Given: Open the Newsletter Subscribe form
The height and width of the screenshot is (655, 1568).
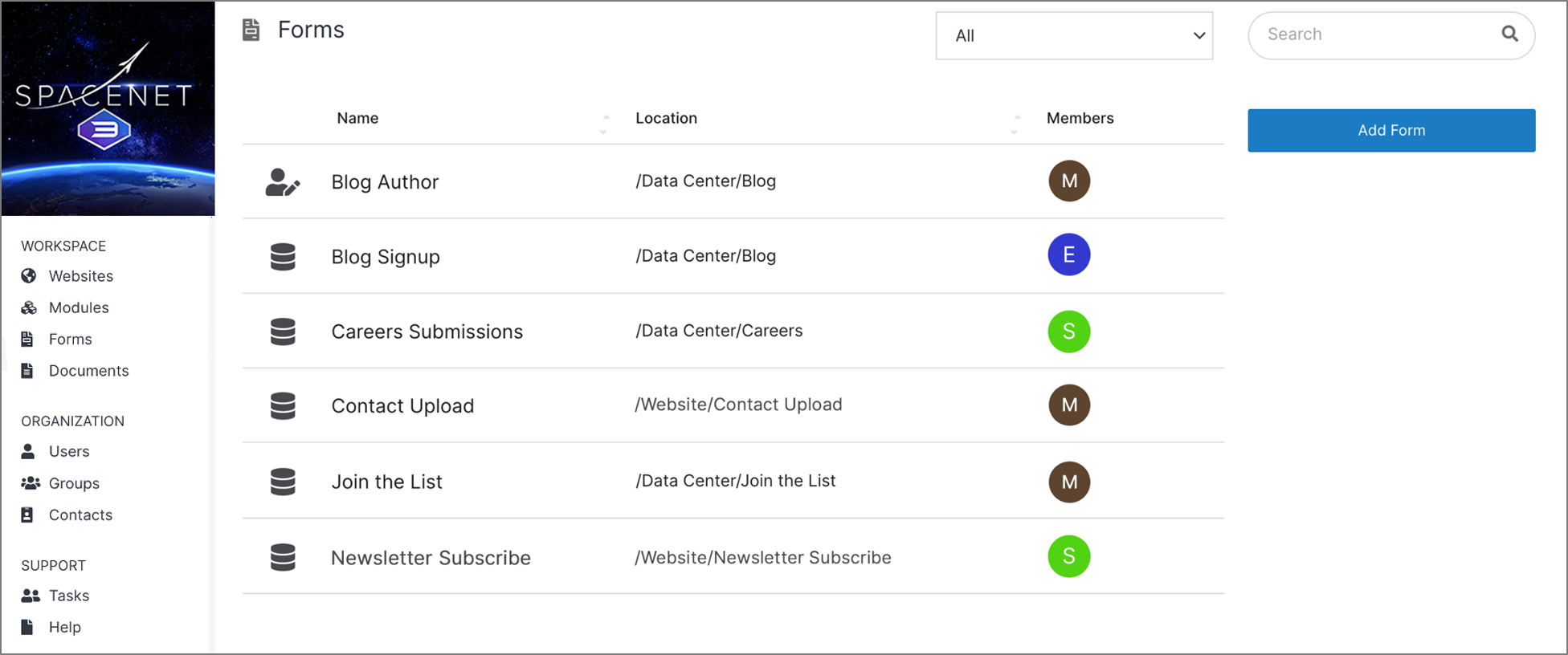Looking at the screenshot, I should tap(431, 557).
